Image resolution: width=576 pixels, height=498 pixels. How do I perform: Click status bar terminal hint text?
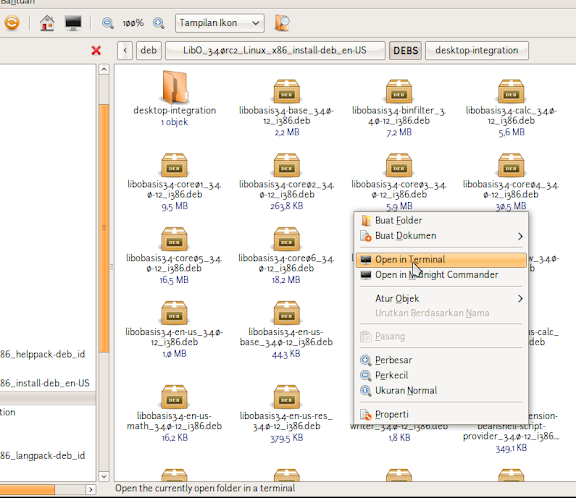click(x=205, y=488)
